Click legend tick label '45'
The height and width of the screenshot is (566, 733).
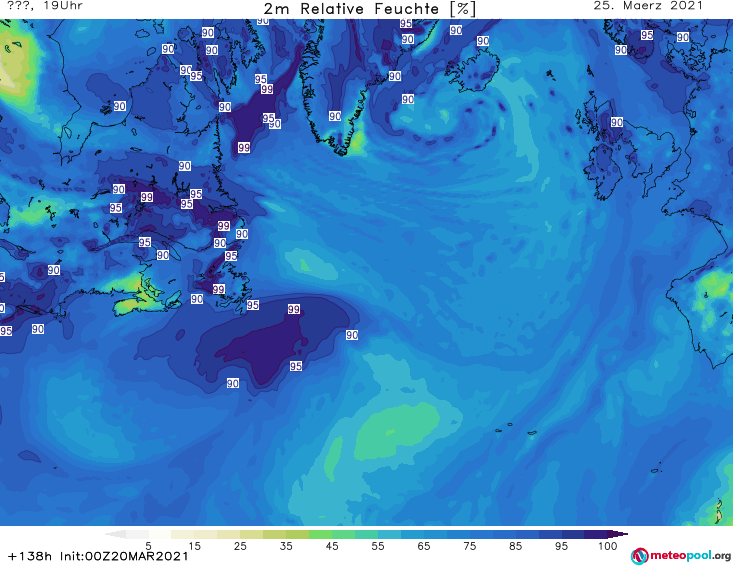click(332, 546)
